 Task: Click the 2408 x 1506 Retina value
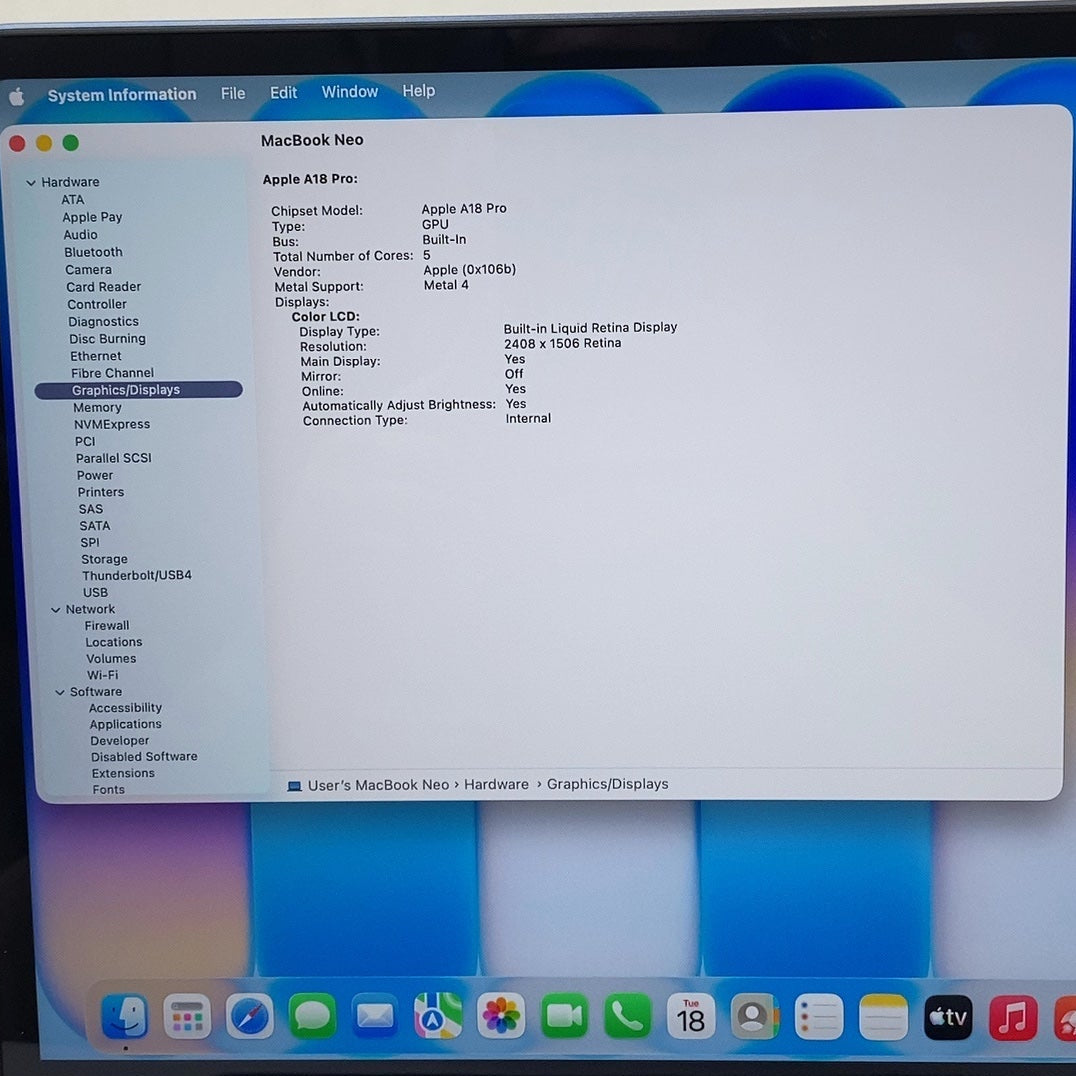click(563, 343)
